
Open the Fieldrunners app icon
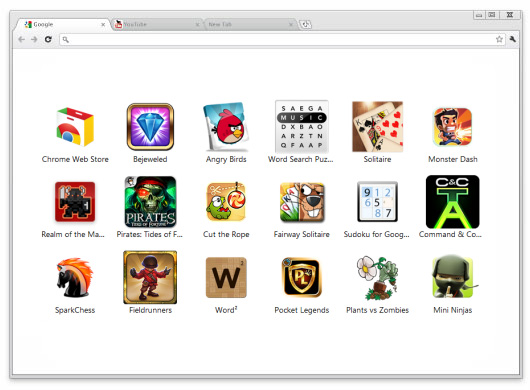[150, 277]
